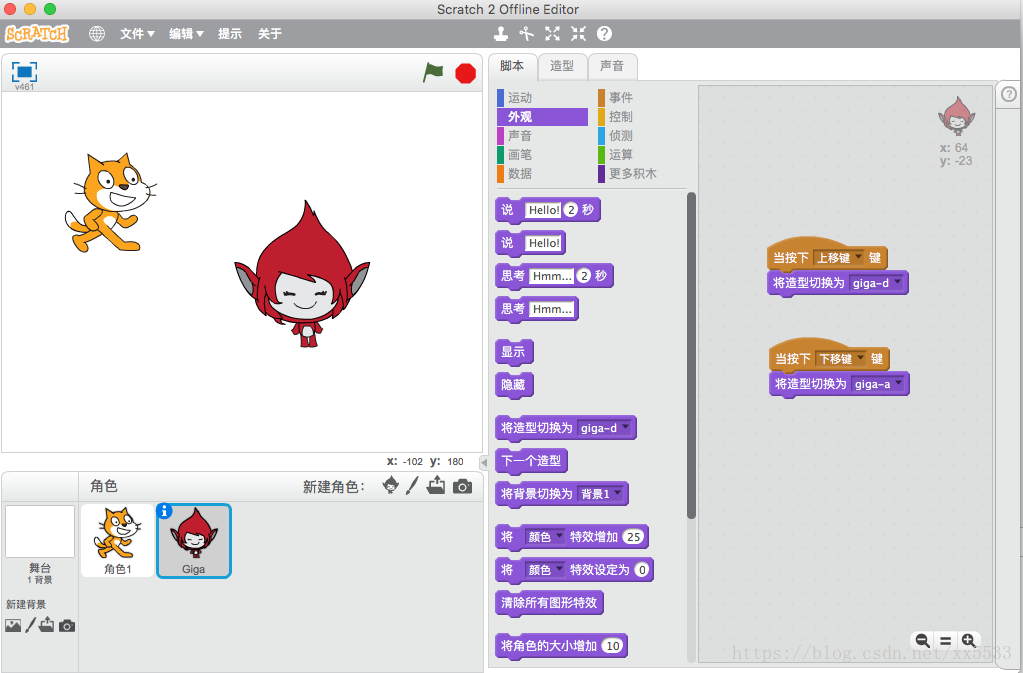Screen dimensions: 1023x673
Task: Open effect dropdown in 特效增加 block
Action: pos(545,537)
